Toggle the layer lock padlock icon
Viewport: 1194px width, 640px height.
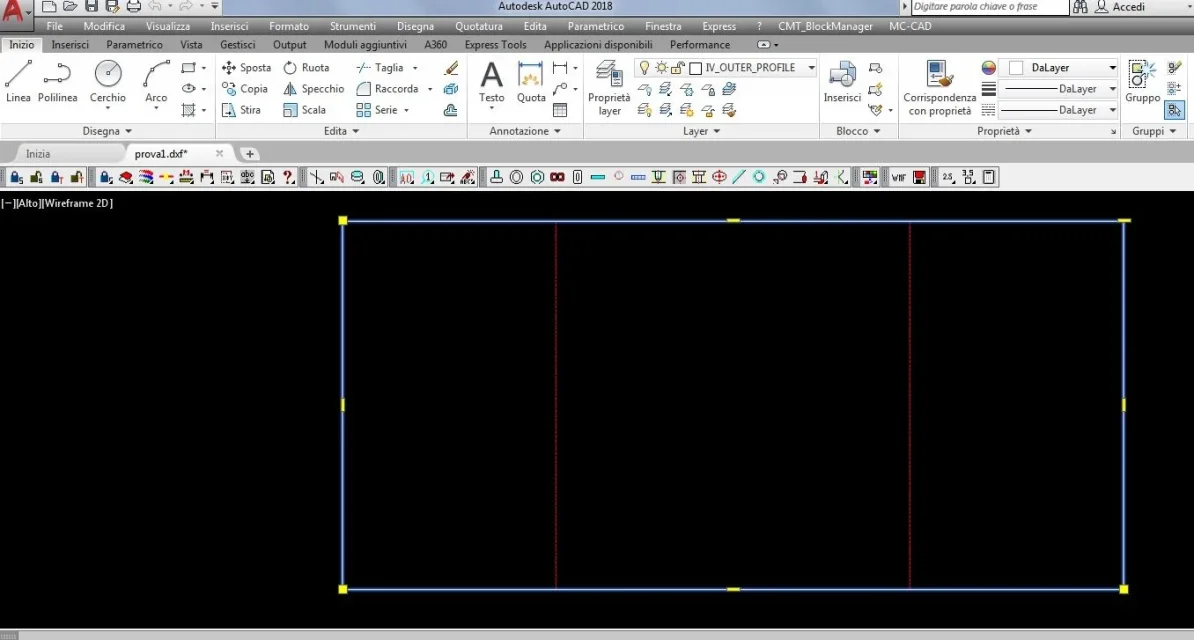tap(677, 68)
